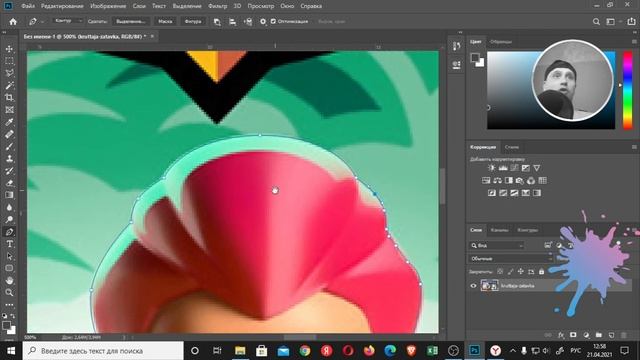Screen dimensions: 640x360
Task: Open the Файл menu
Action: click(28, 6)
